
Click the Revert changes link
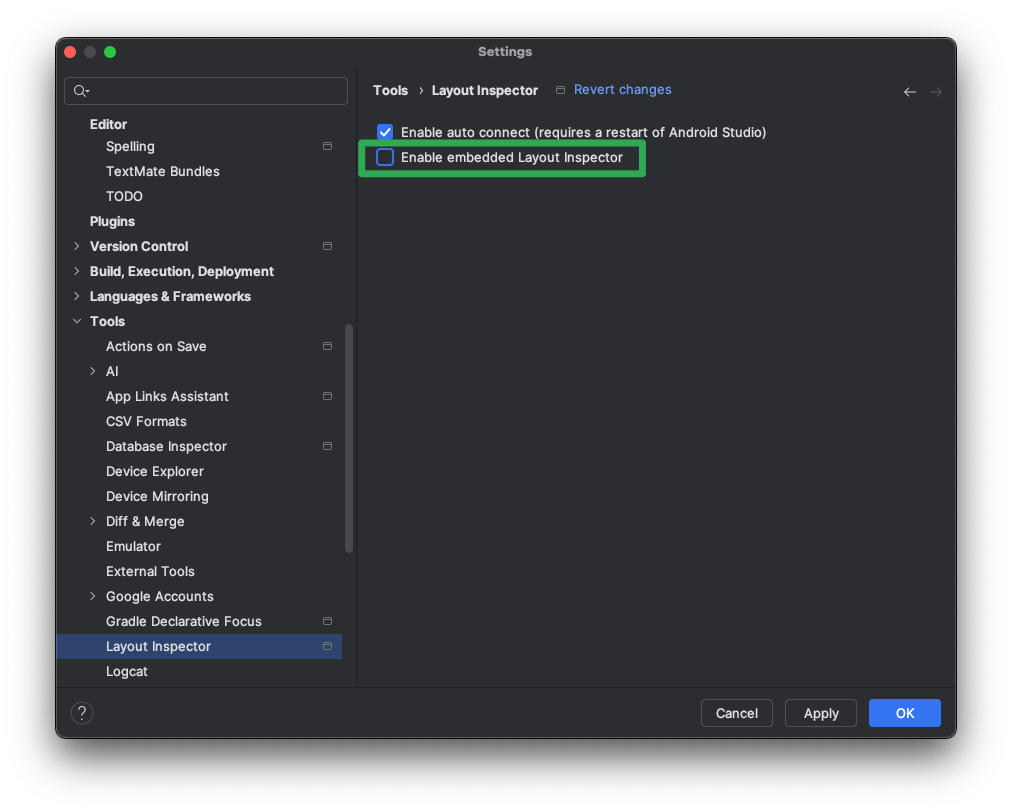point(622,90)
